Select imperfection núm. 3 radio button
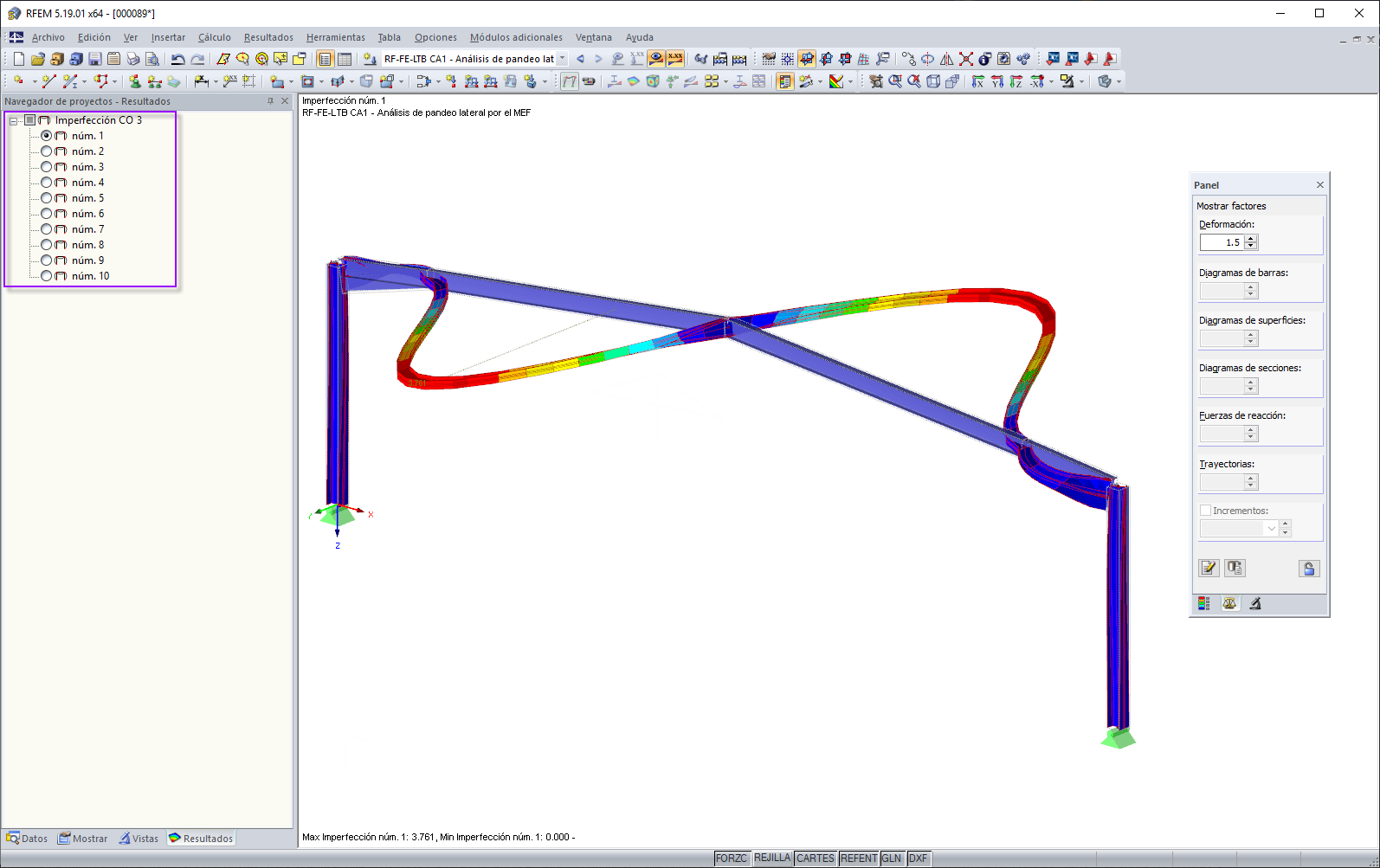Image resolution: width=1380 pixels, height=868 pixels. pos(47,167)
